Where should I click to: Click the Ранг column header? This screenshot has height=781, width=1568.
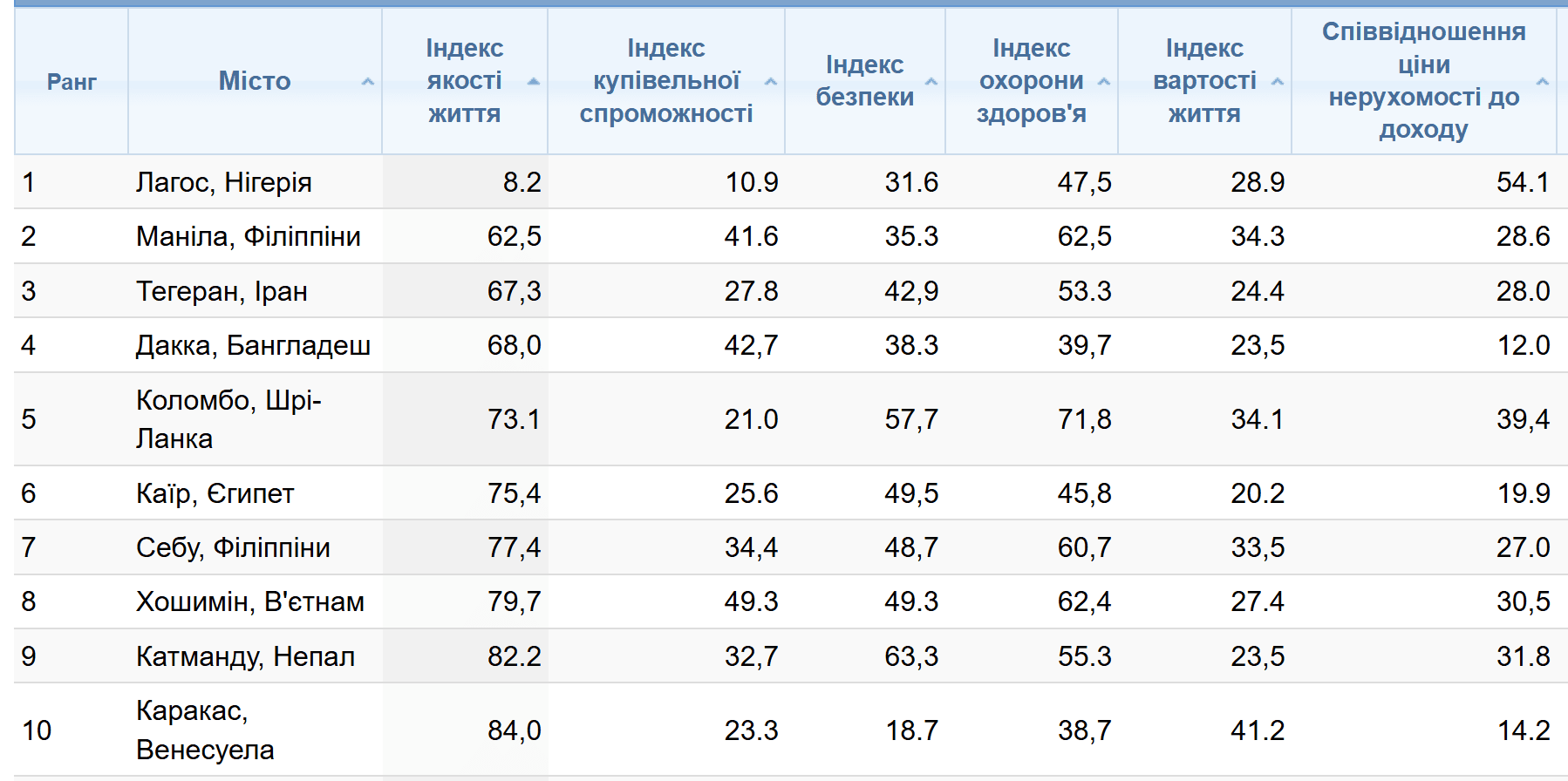coord(72,82)
